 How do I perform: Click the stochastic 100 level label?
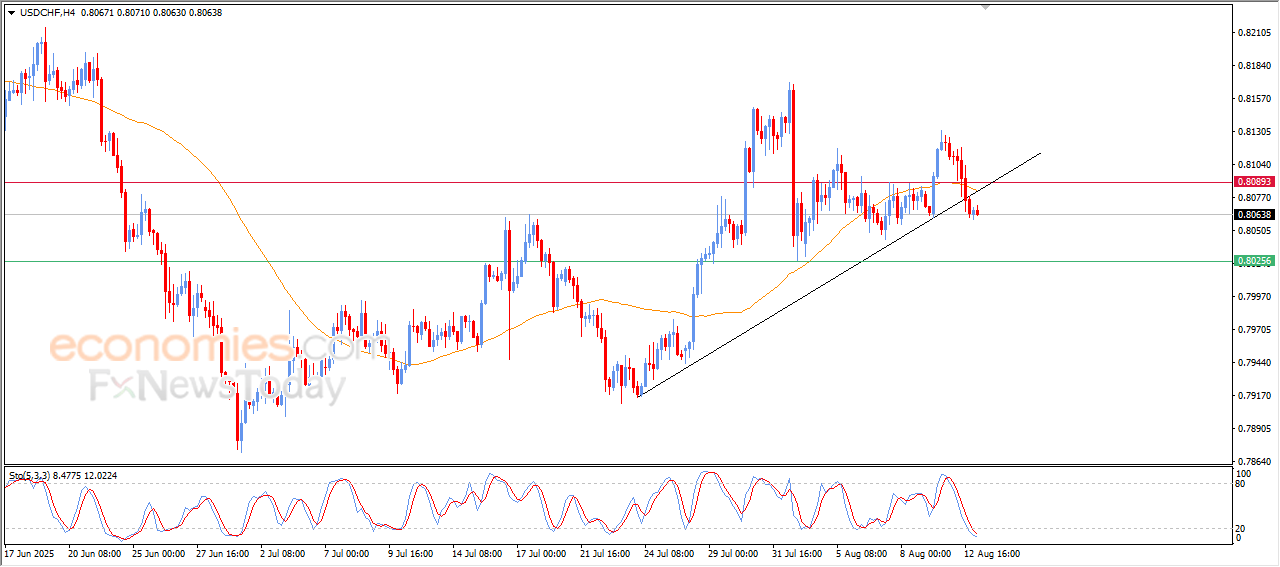tap(1244, 474)
